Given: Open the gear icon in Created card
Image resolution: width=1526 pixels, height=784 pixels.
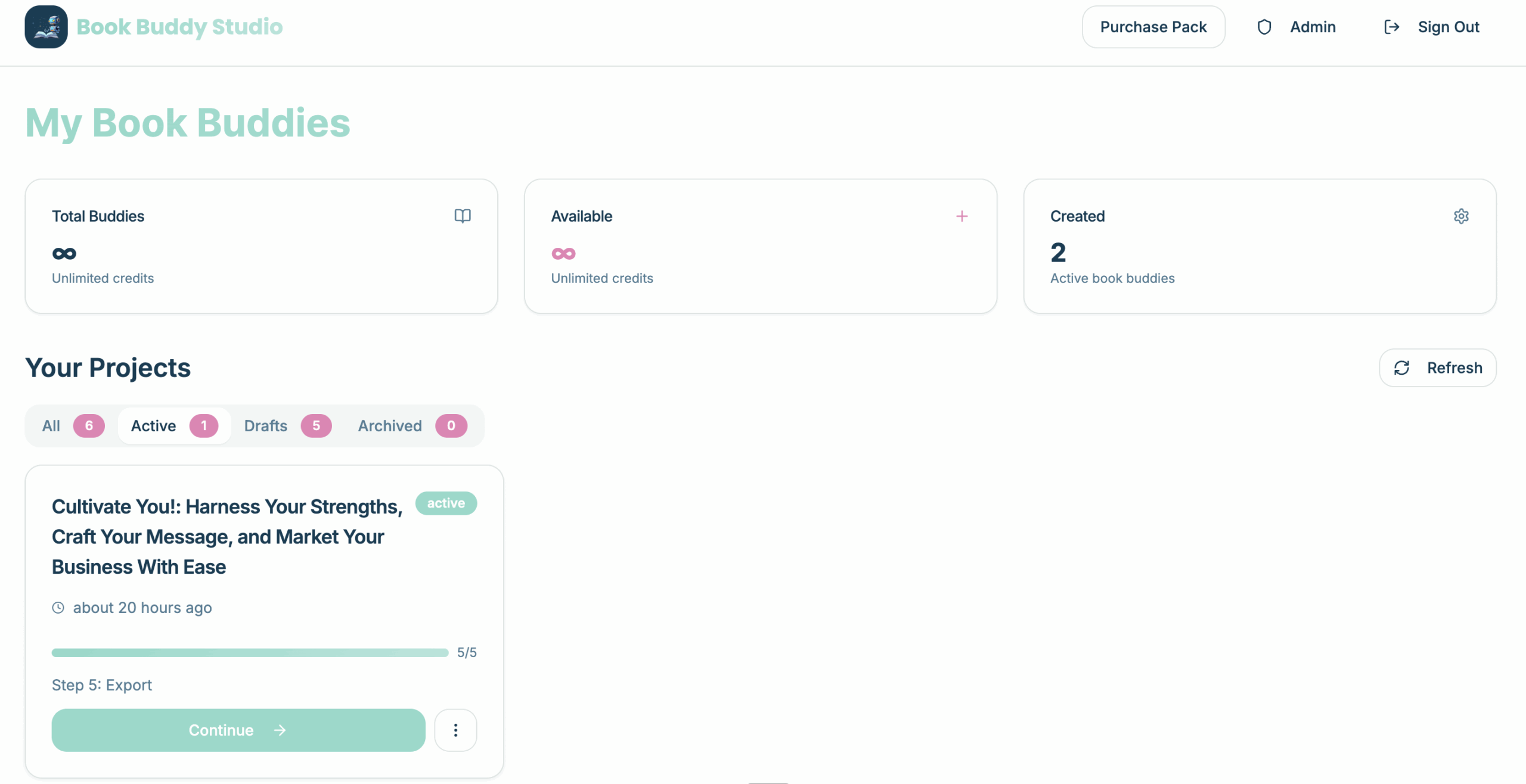Looking at the screenshot, I should click(1461, 216).
